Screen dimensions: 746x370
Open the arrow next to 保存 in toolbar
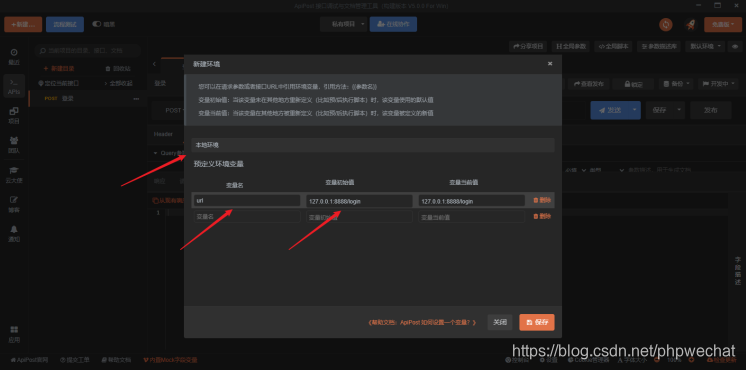(678, 110)
